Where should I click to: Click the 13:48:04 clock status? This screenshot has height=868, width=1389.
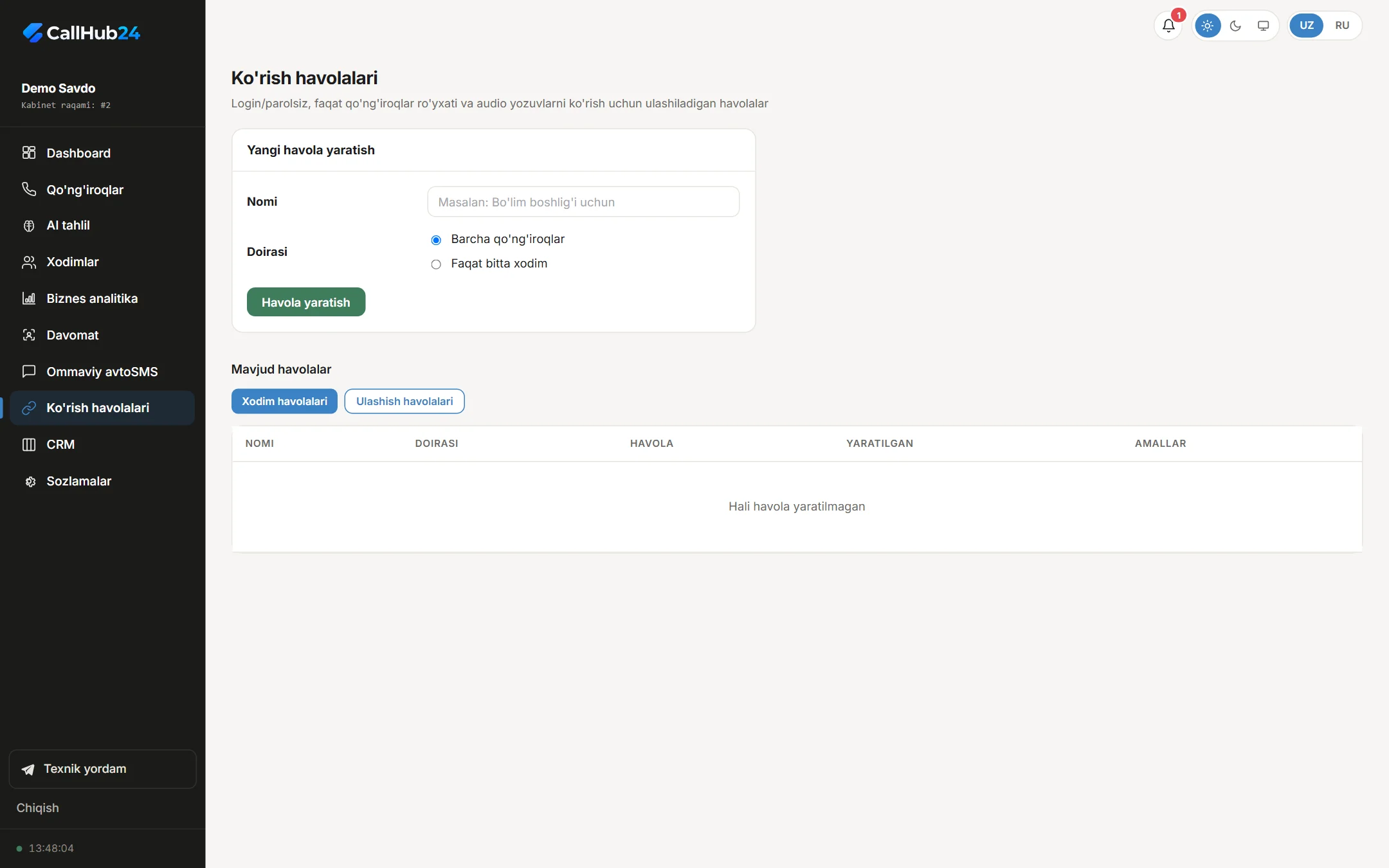tap(45, 849)
